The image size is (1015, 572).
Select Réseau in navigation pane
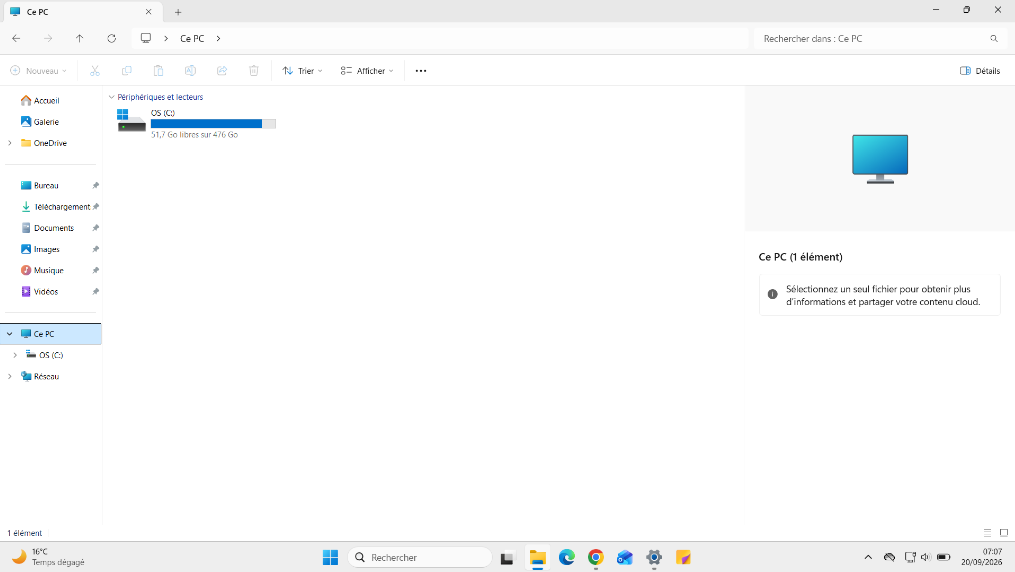[x=40, y=377]
